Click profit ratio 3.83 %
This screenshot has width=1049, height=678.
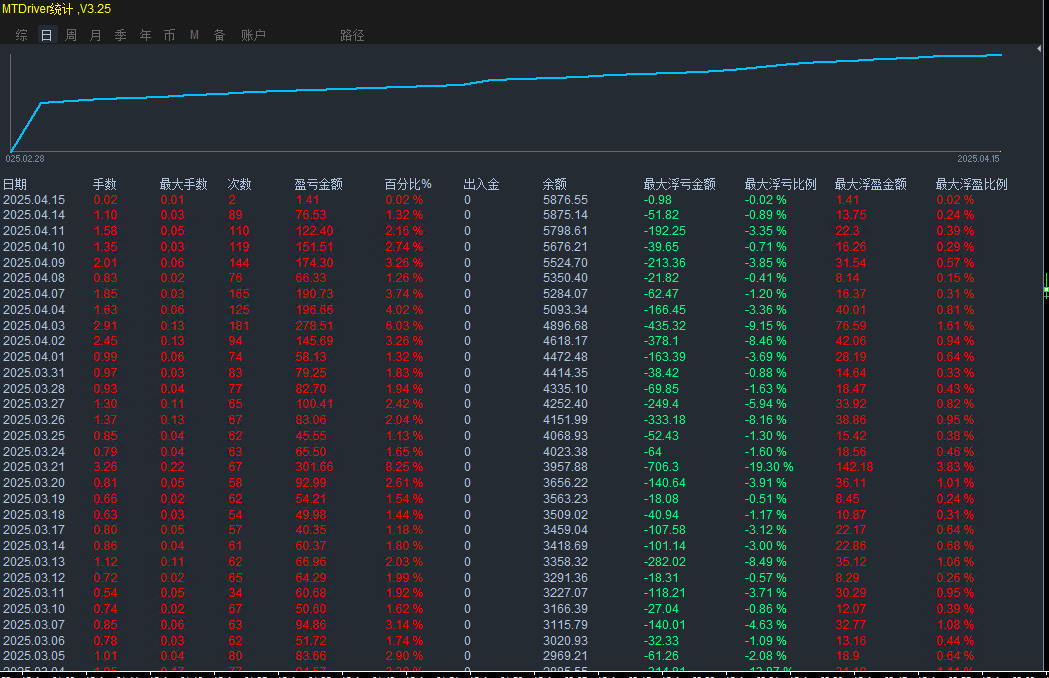(955, 467)
